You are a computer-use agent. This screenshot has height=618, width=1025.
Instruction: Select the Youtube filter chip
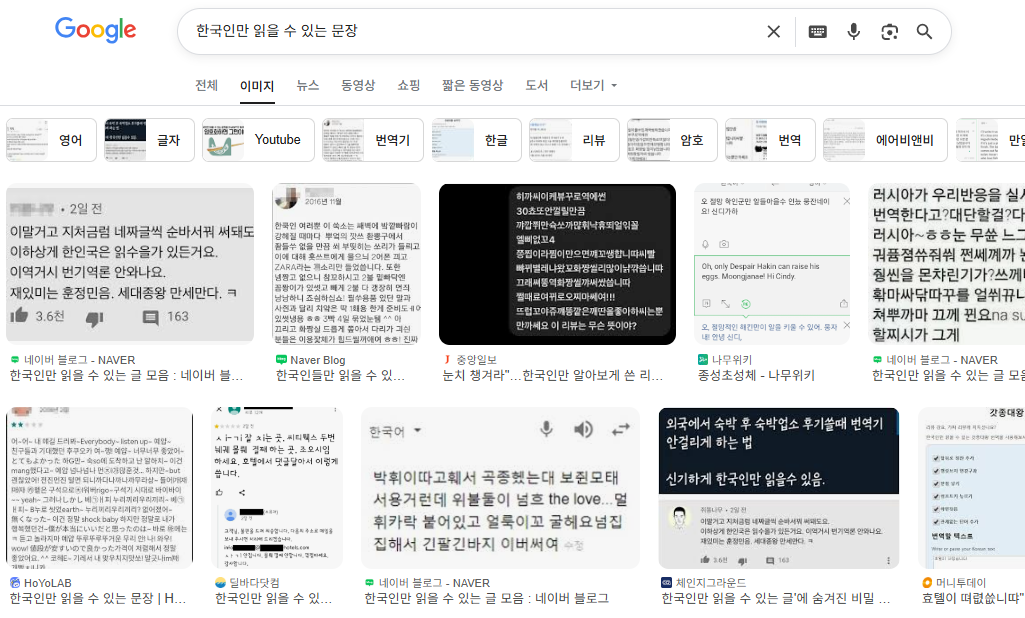pyautogui.click(x=258, y=140)
